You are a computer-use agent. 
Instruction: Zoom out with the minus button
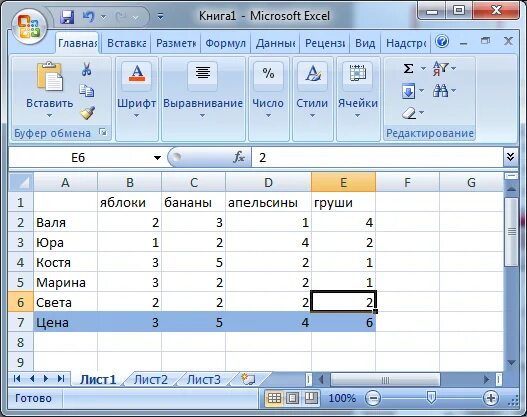click(373, 398)
